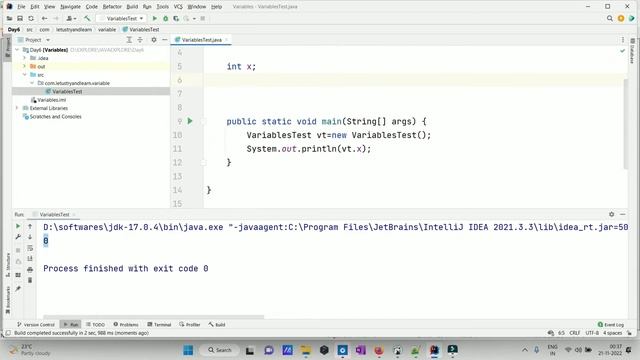
Task: Toggle soft-wrap in Run console
Action: (30, 248)
